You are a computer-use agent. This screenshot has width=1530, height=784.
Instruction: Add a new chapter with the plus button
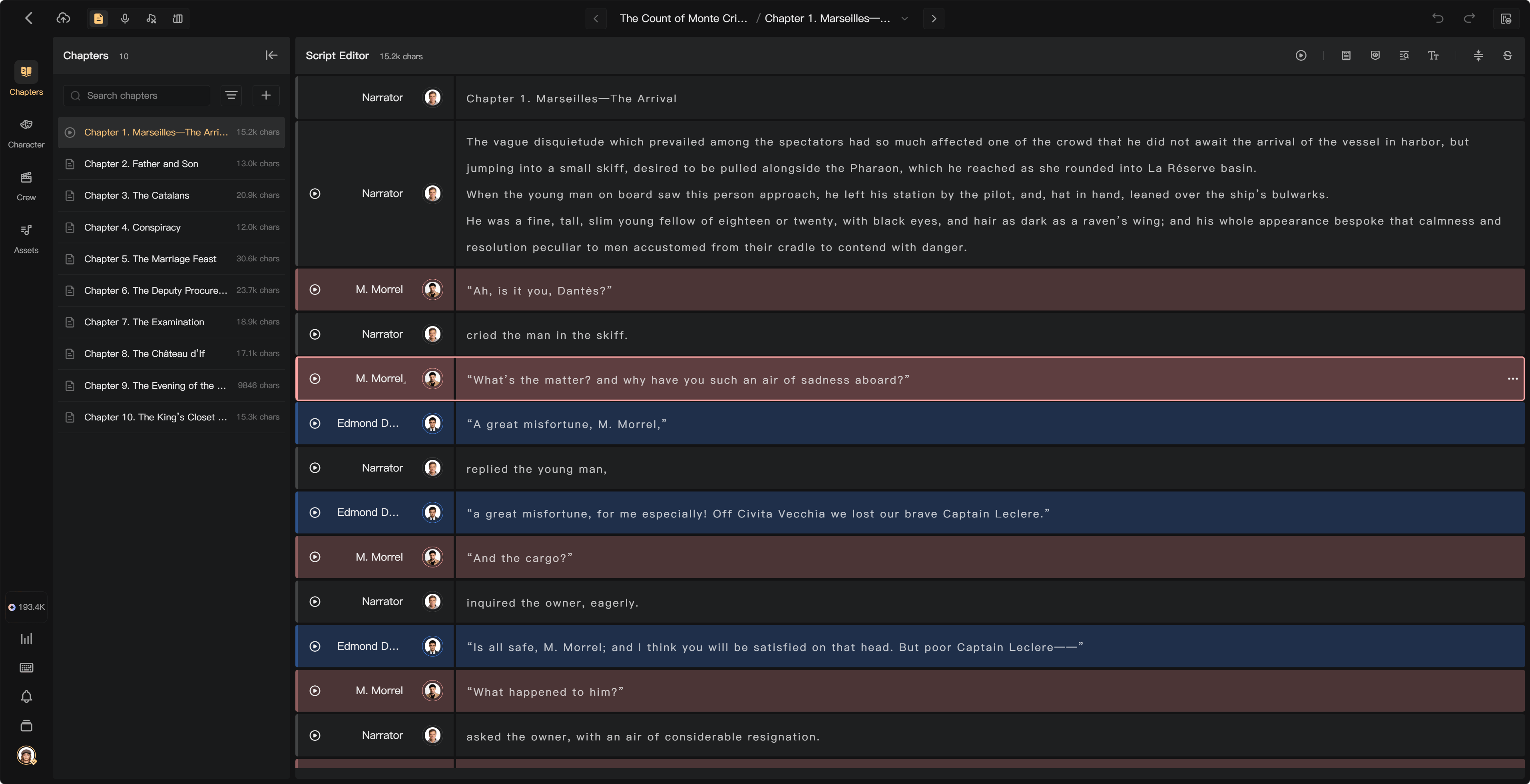click(266, 95)
